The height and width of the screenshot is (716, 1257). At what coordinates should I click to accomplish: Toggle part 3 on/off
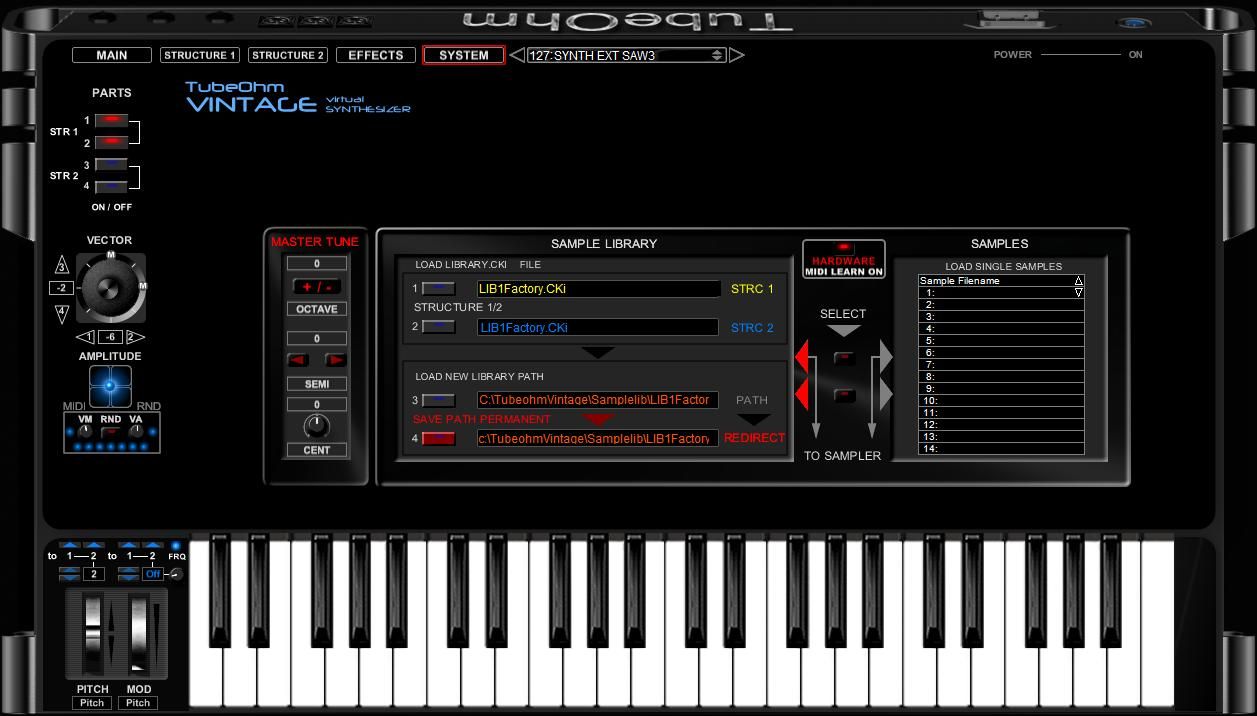point(111,164)
